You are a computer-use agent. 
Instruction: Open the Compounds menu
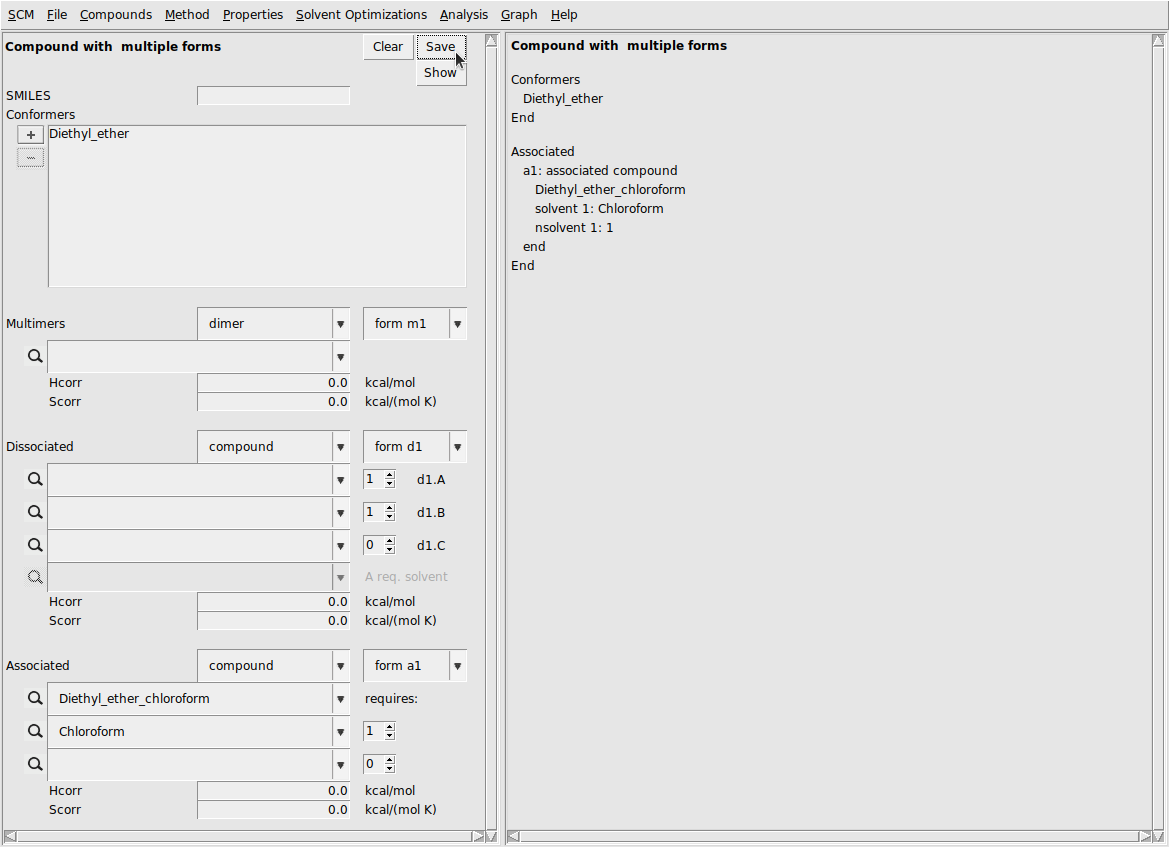(x=116, y=15)
